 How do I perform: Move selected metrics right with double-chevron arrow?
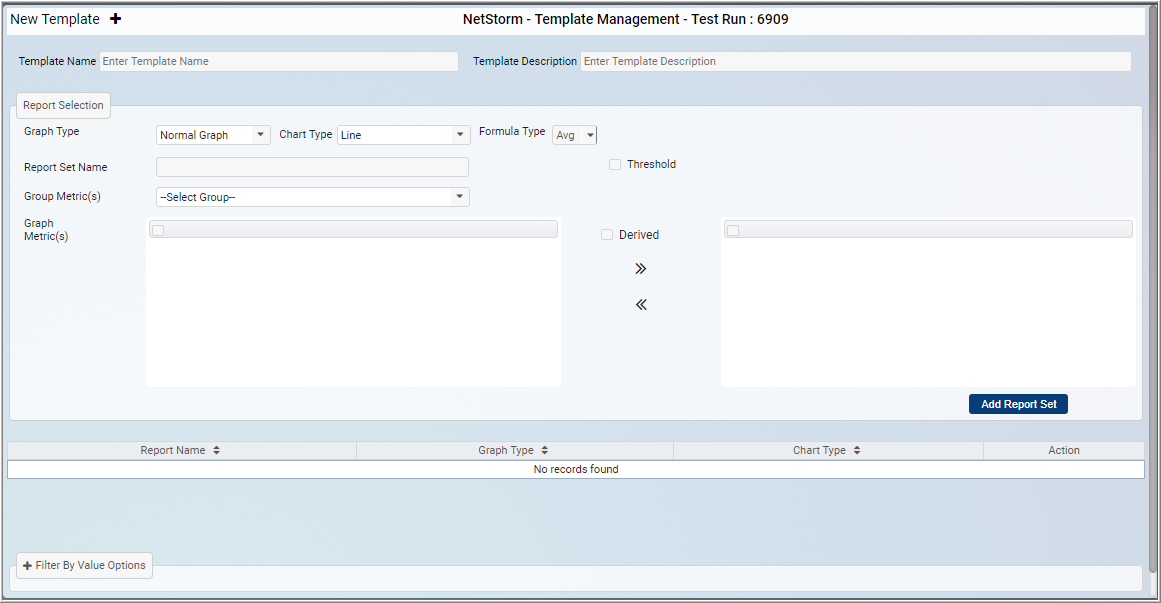pyautogui.click(x=640, y=268)
